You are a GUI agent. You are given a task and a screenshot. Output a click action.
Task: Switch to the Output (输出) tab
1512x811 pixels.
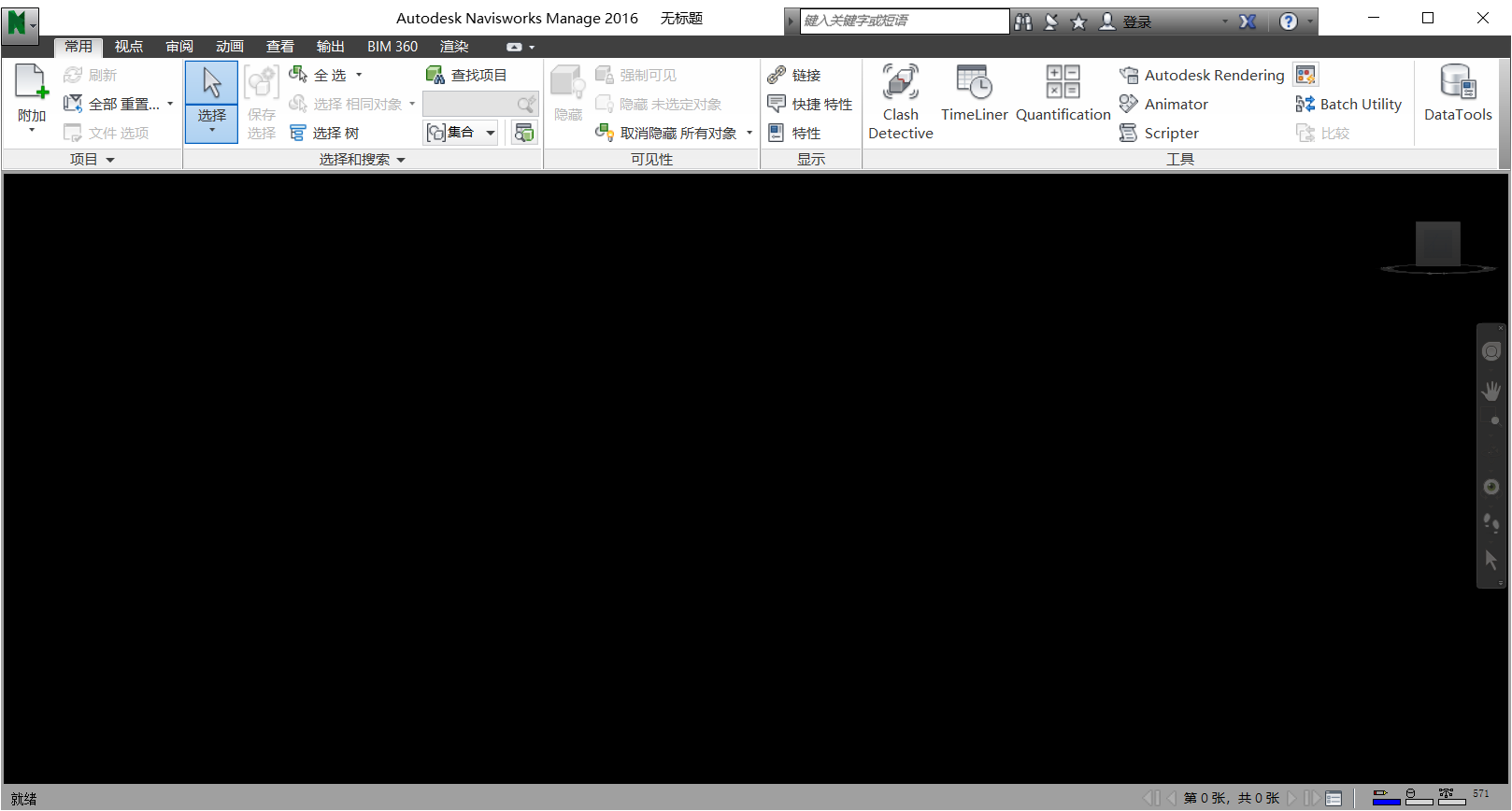point(331,46)
